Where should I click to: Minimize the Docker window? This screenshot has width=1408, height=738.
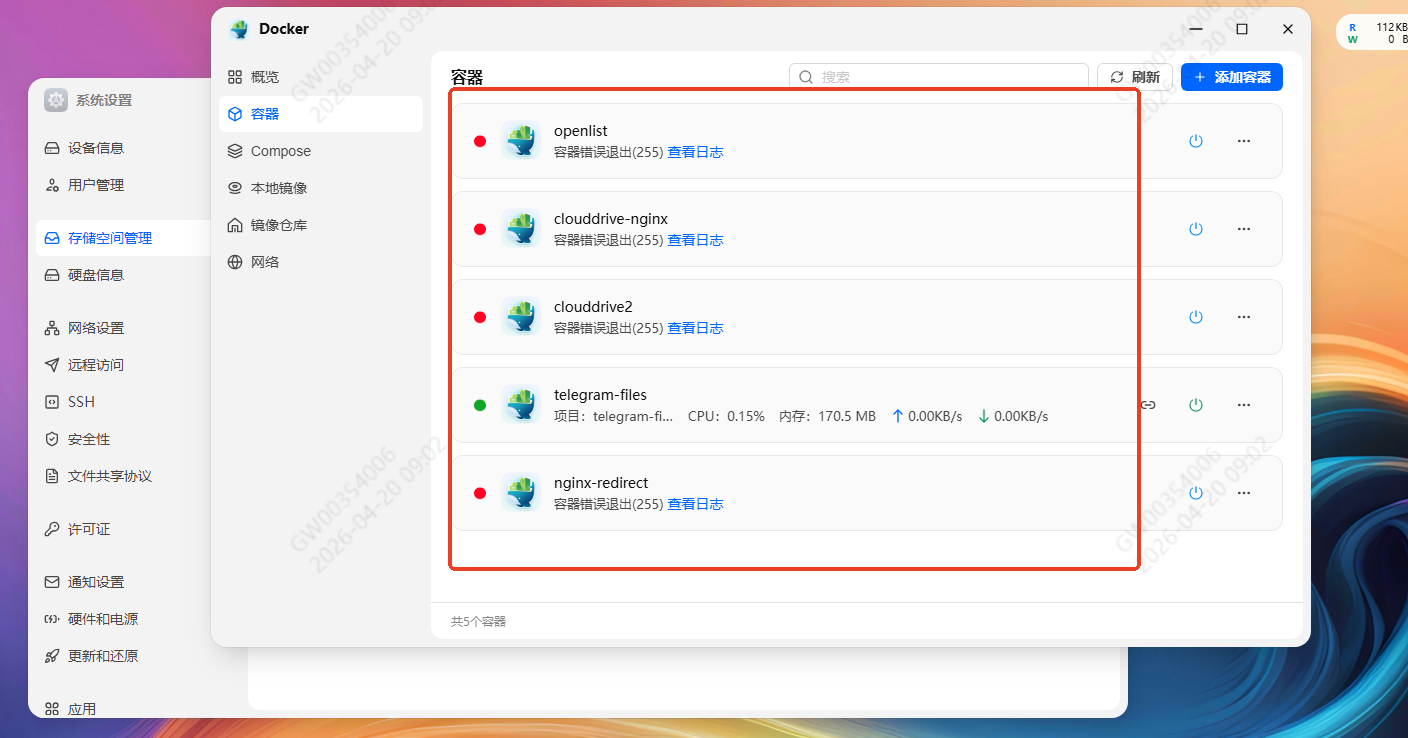1196,29
